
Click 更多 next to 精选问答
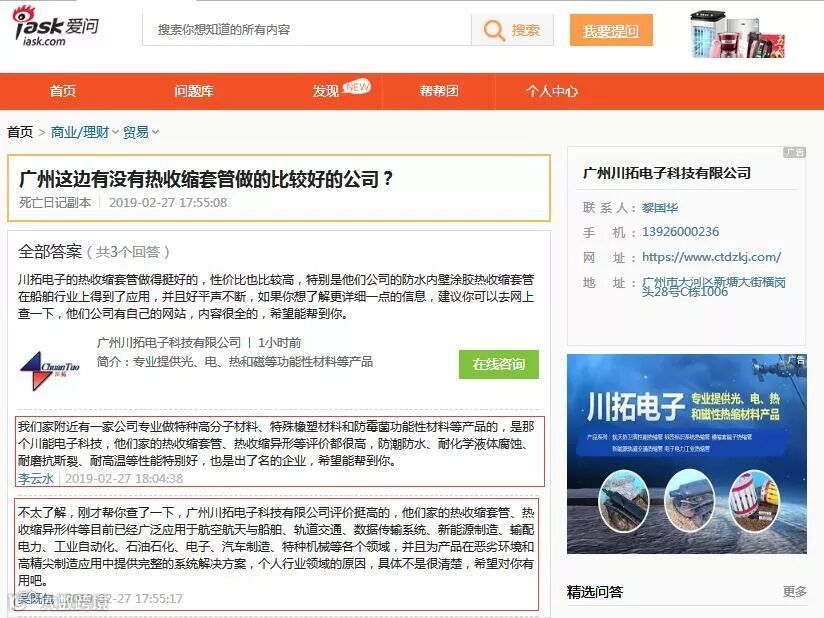tap(795, 592)
